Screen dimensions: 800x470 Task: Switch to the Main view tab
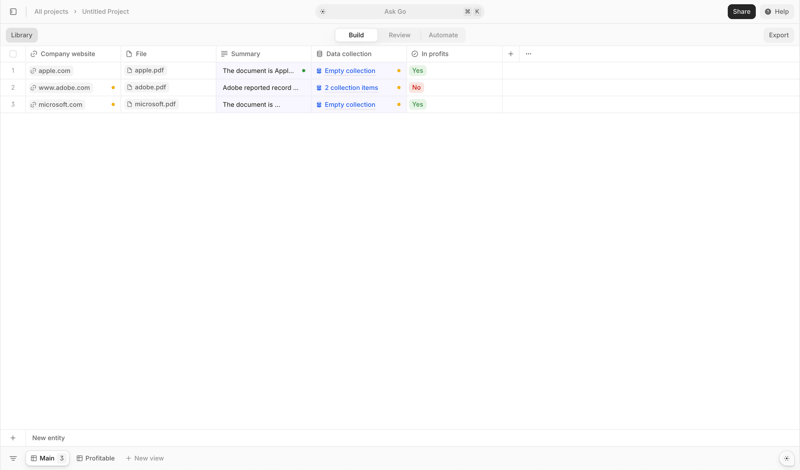[47, 458]
